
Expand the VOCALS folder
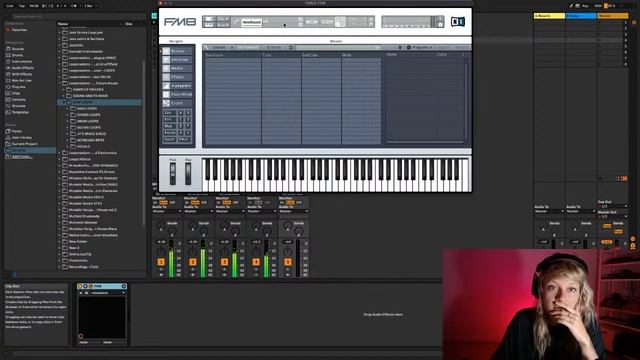[68, 147]
